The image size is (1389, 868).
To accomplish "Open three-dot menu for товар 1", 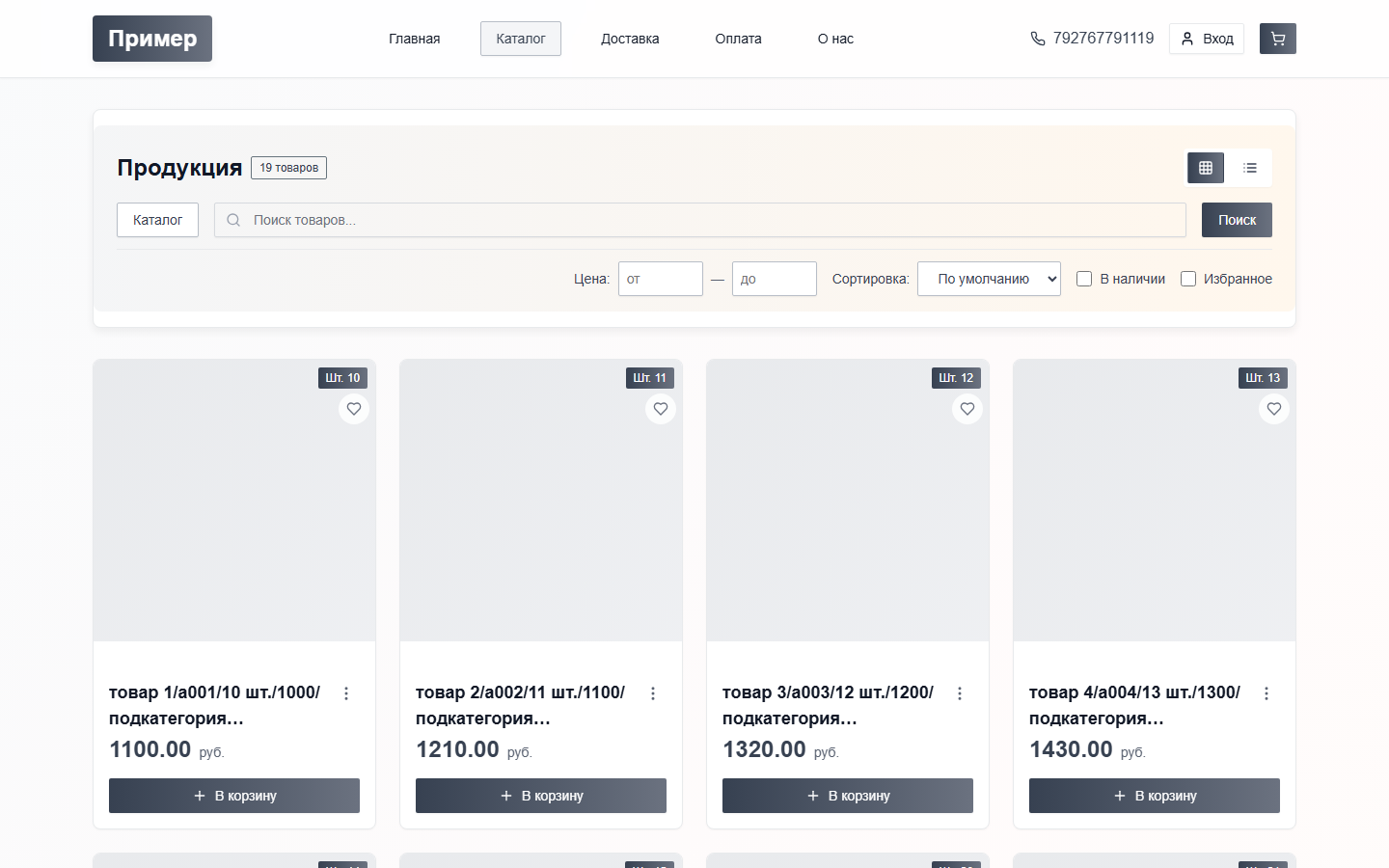I will tap(346, 693).
